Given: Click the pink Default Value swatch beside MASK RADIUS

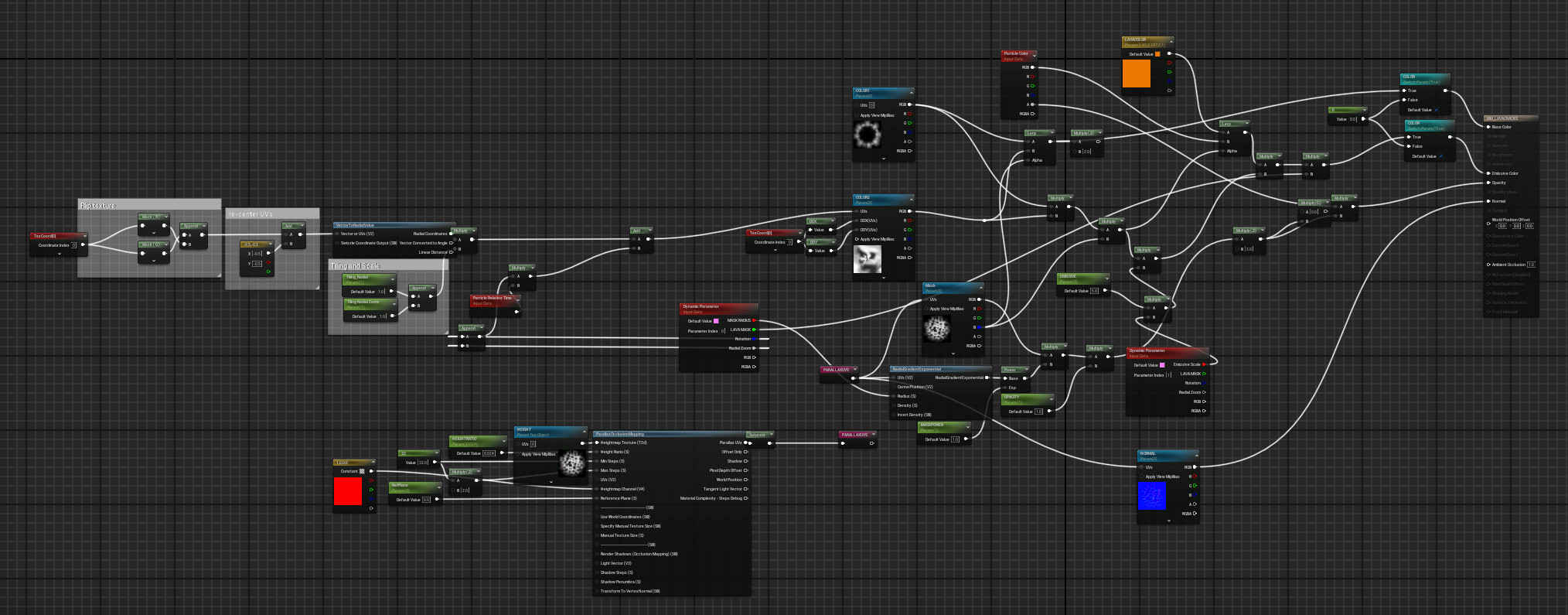Looking at the screenshot, I should click(716, 321).
